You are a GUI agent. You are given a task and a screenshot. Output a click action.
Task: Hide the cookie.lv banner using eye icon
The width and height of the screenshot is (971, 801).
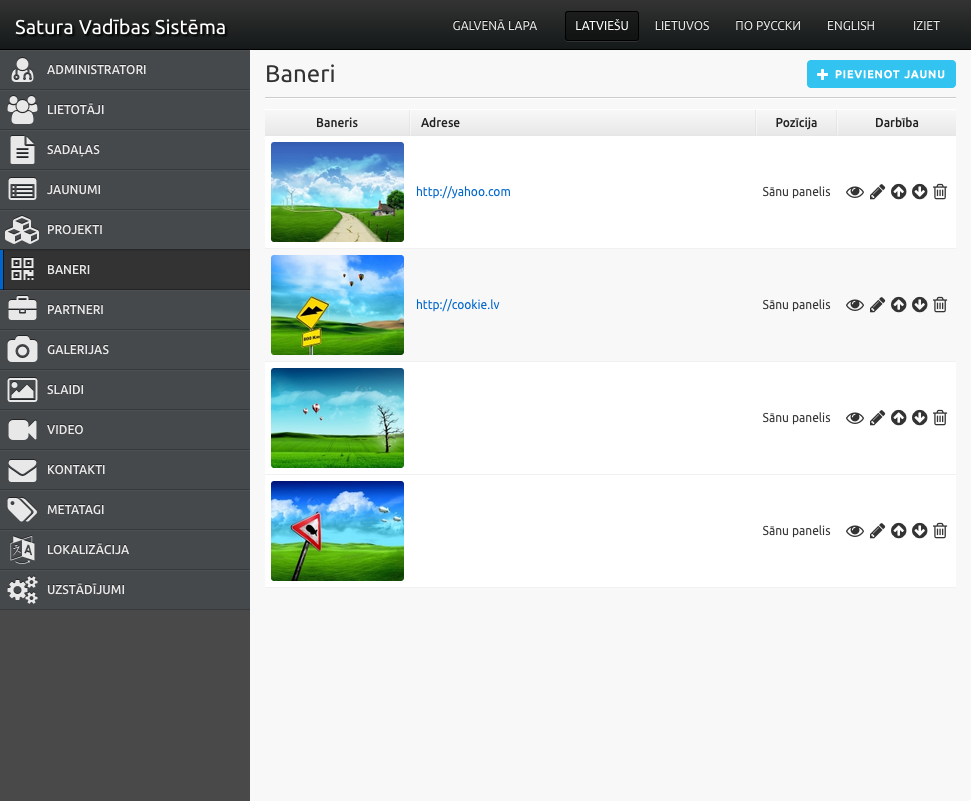click(x=855, y=305)
